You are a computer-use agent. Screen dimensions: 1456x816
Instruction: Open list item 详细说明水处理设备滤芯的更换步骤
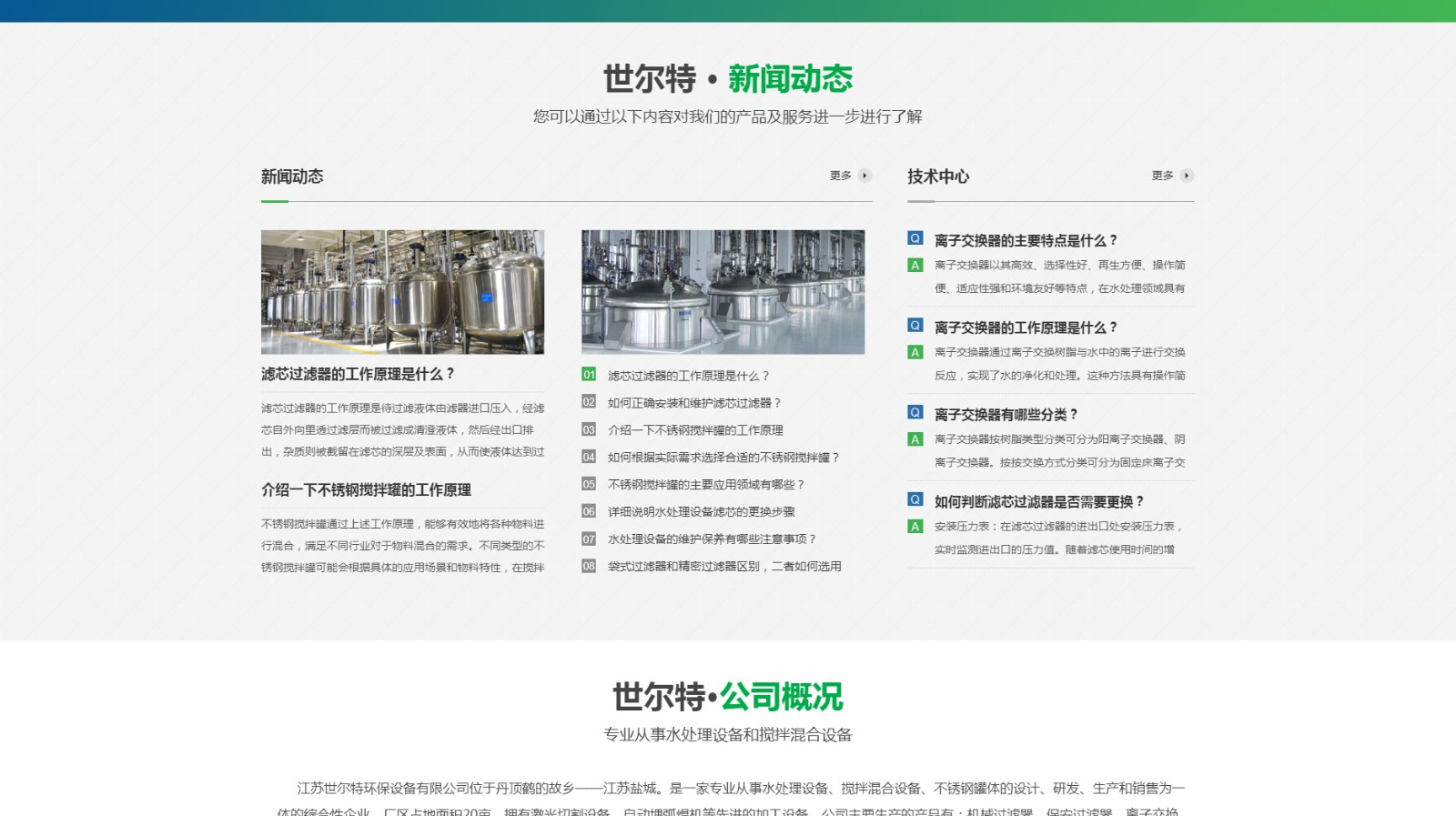click(x=702, y=512)
